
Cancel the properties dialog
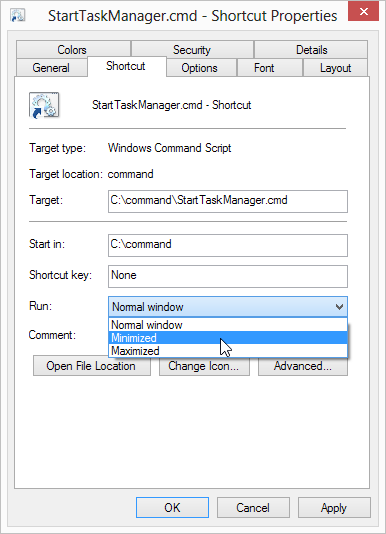[253, 507]
